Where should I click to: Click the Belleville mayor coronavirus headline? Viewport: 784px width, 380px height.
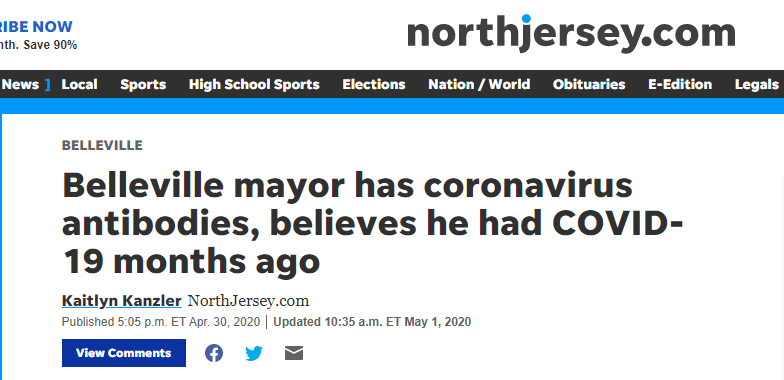click(372, 224)
